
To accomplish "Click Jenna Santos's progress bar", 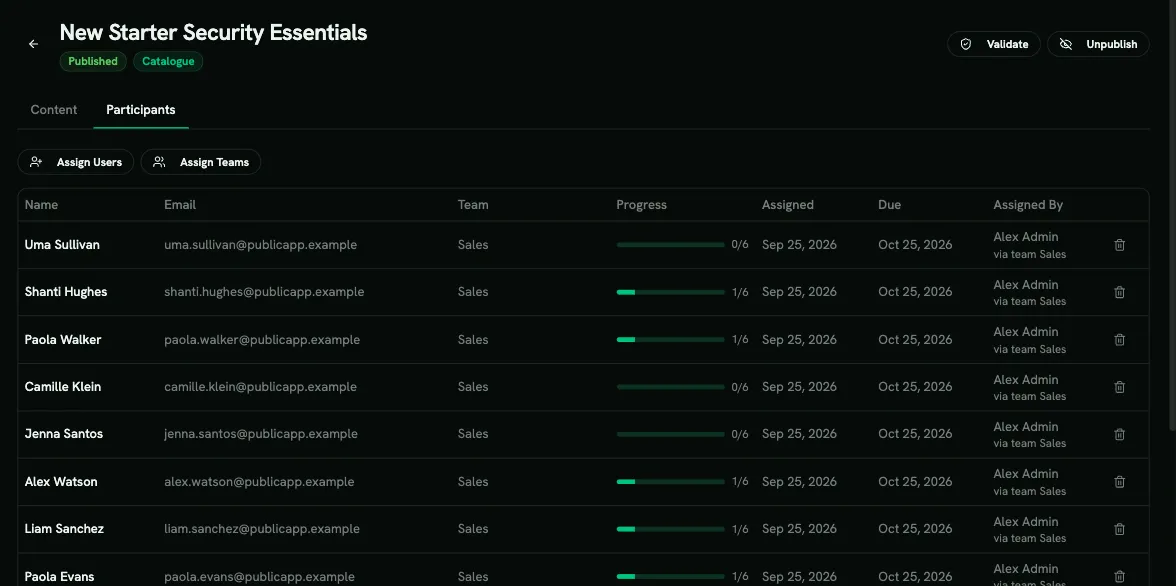I will pos(670,434).
